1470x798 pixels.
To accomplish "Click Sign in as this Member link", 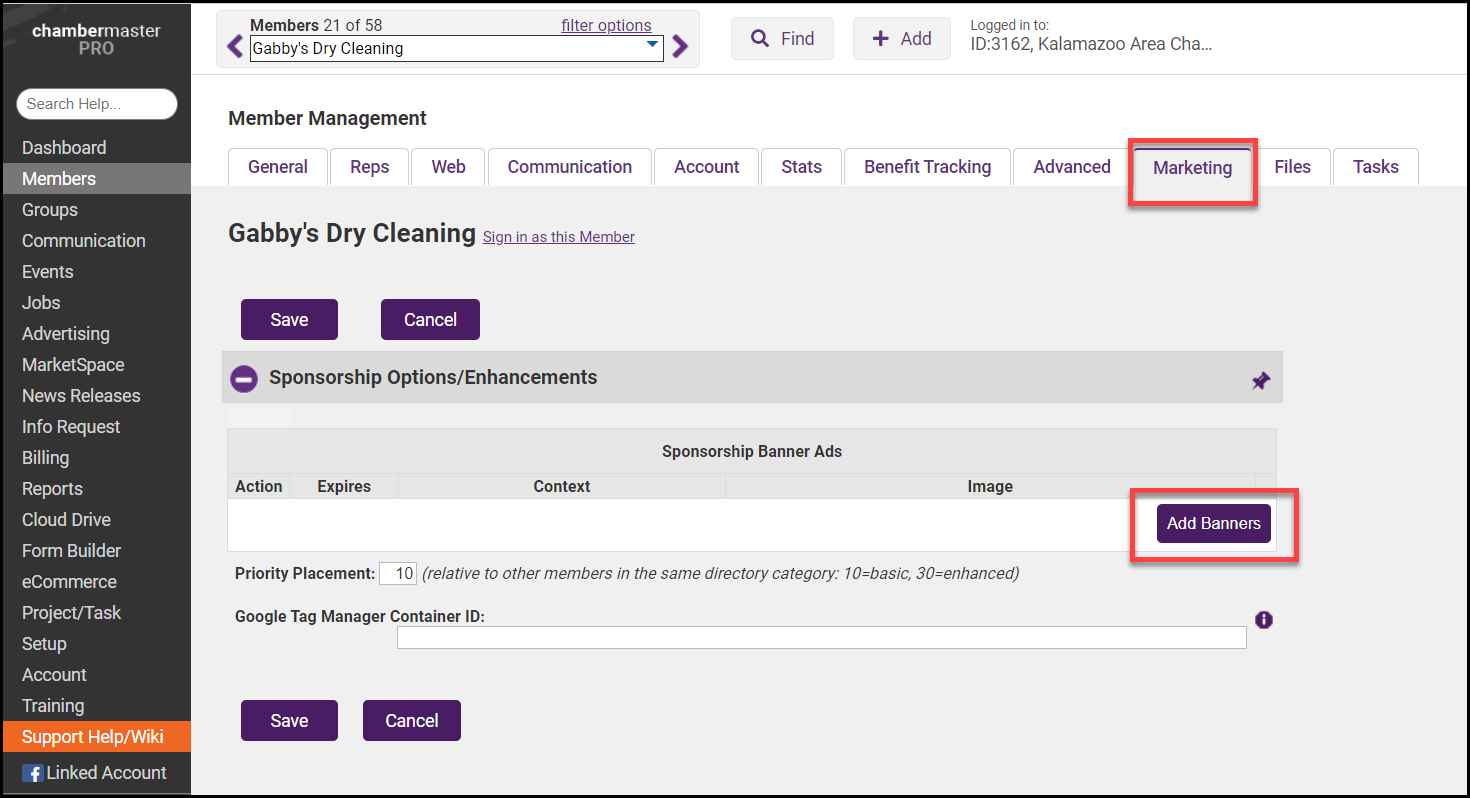I will [558, 237].
